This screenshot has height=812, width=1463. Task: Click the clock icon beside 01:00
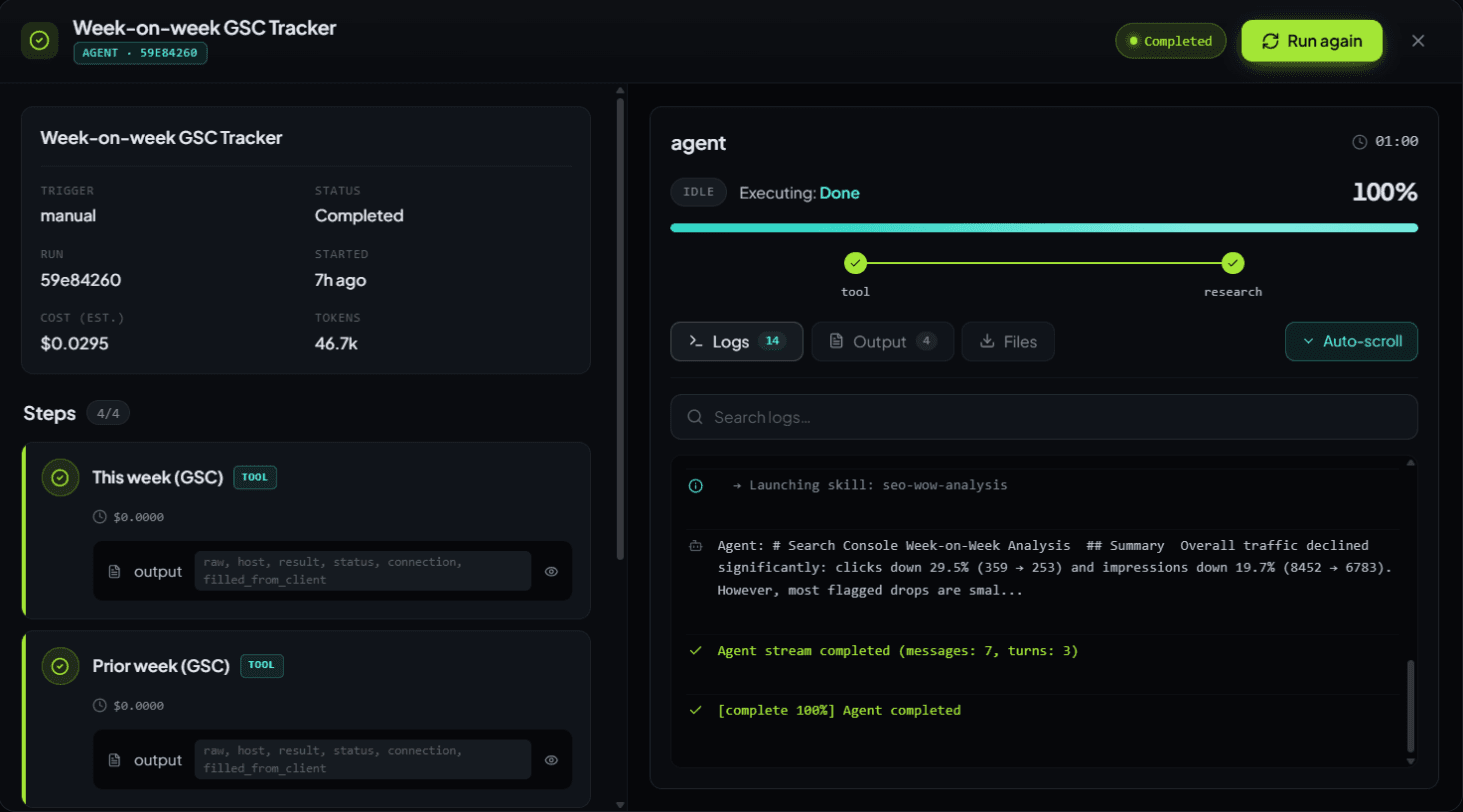1359,142
